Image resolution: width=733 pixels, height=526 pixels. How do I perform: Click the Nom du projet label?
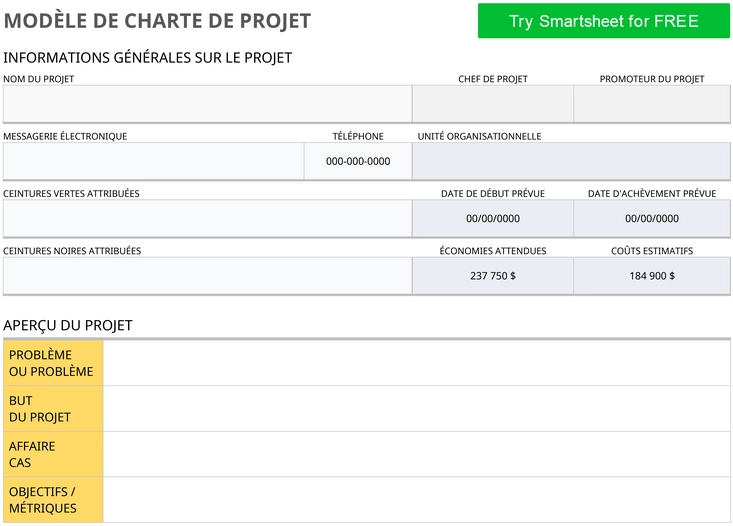coord(39,79)
